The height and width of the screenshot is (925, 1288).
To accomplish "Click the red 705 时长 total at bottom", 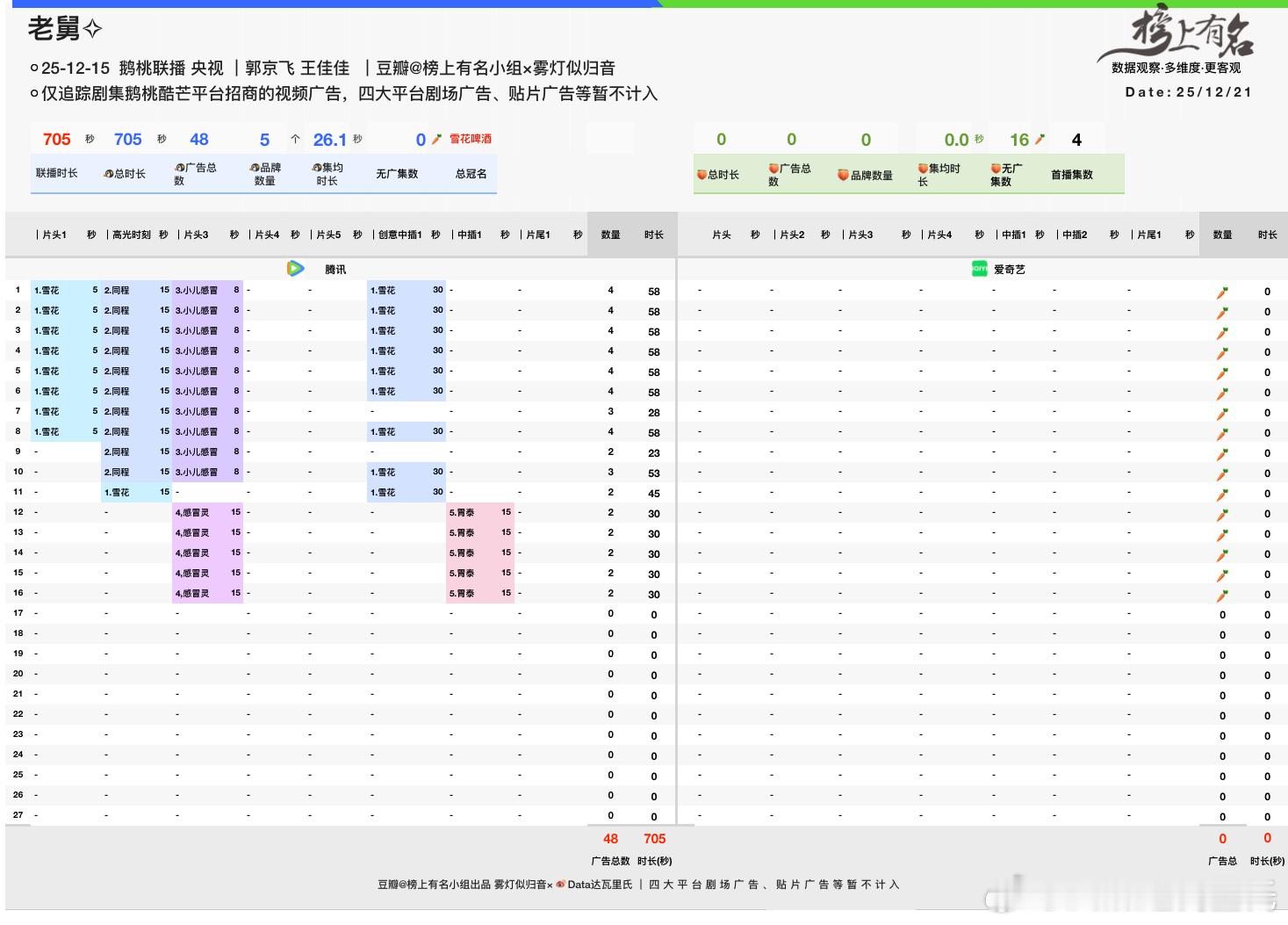I will (x=655, y=839).
